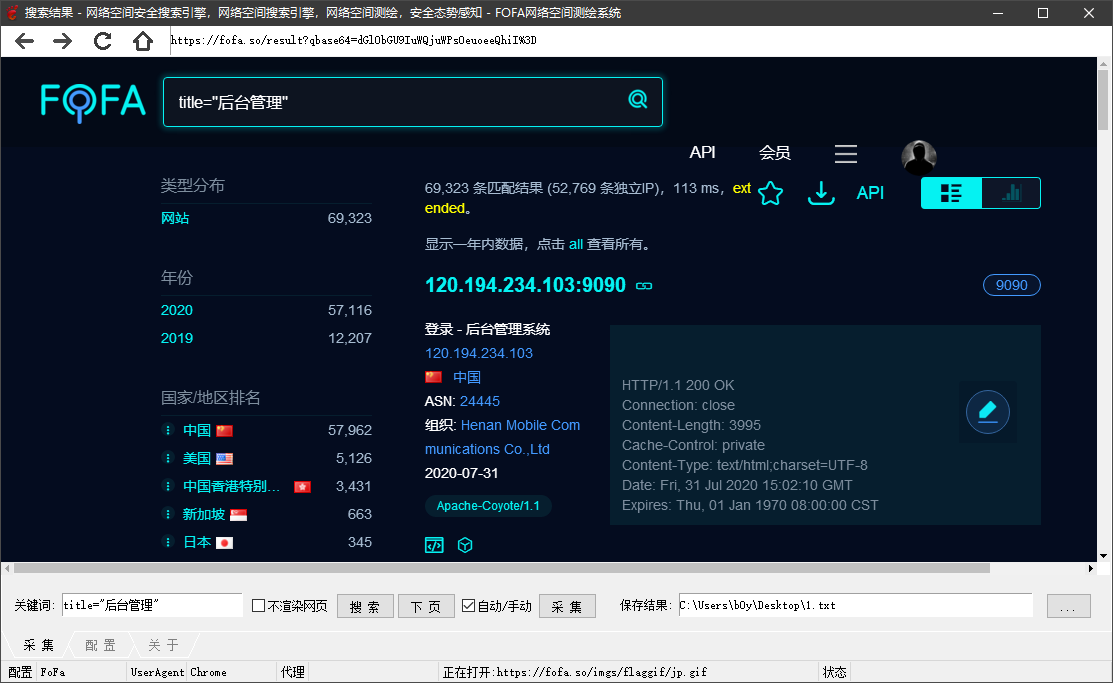Switch to chart statistics view

coord(1011,193)
